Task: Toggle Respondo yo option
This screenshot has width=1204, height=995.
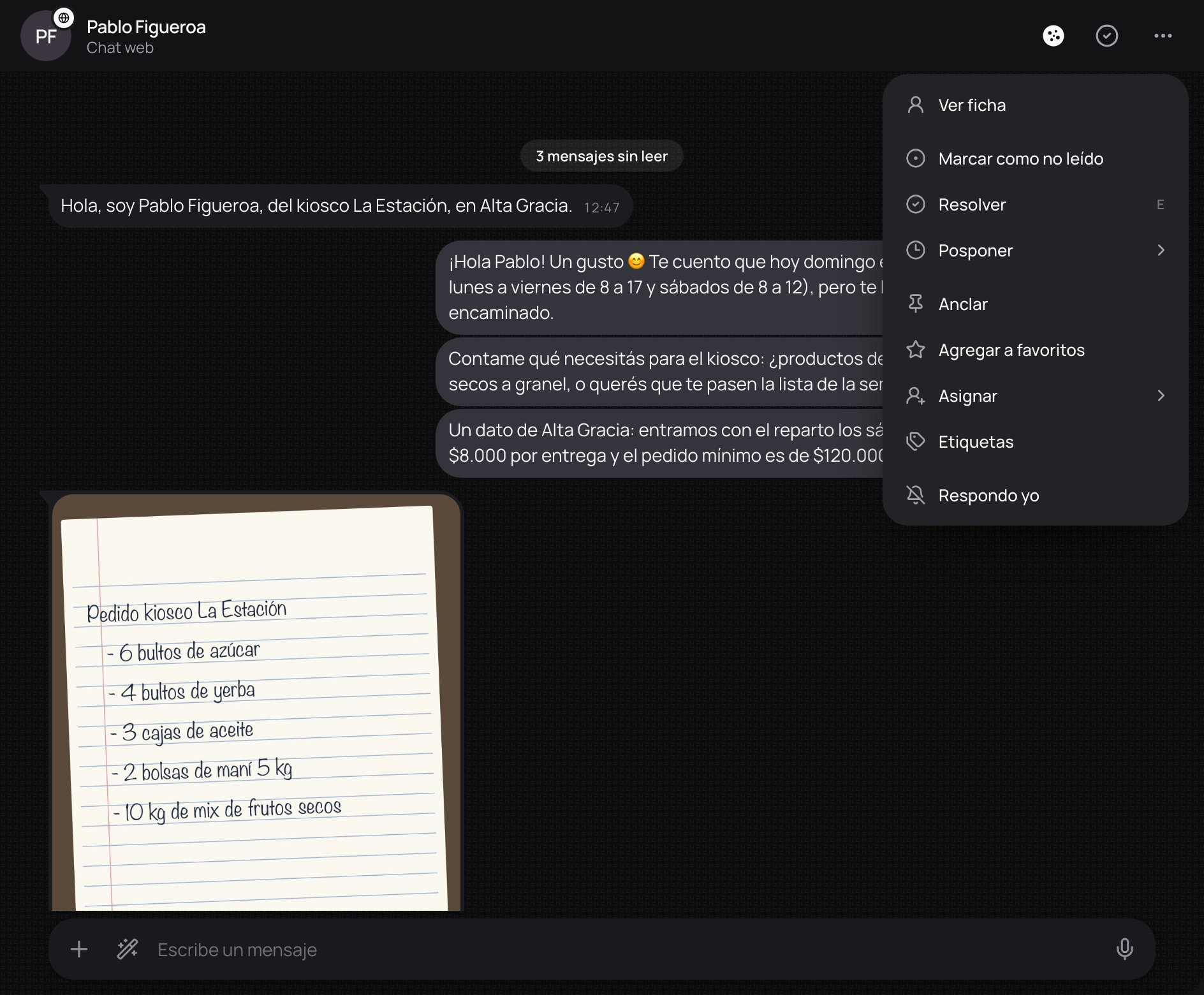Action: 1035,496
